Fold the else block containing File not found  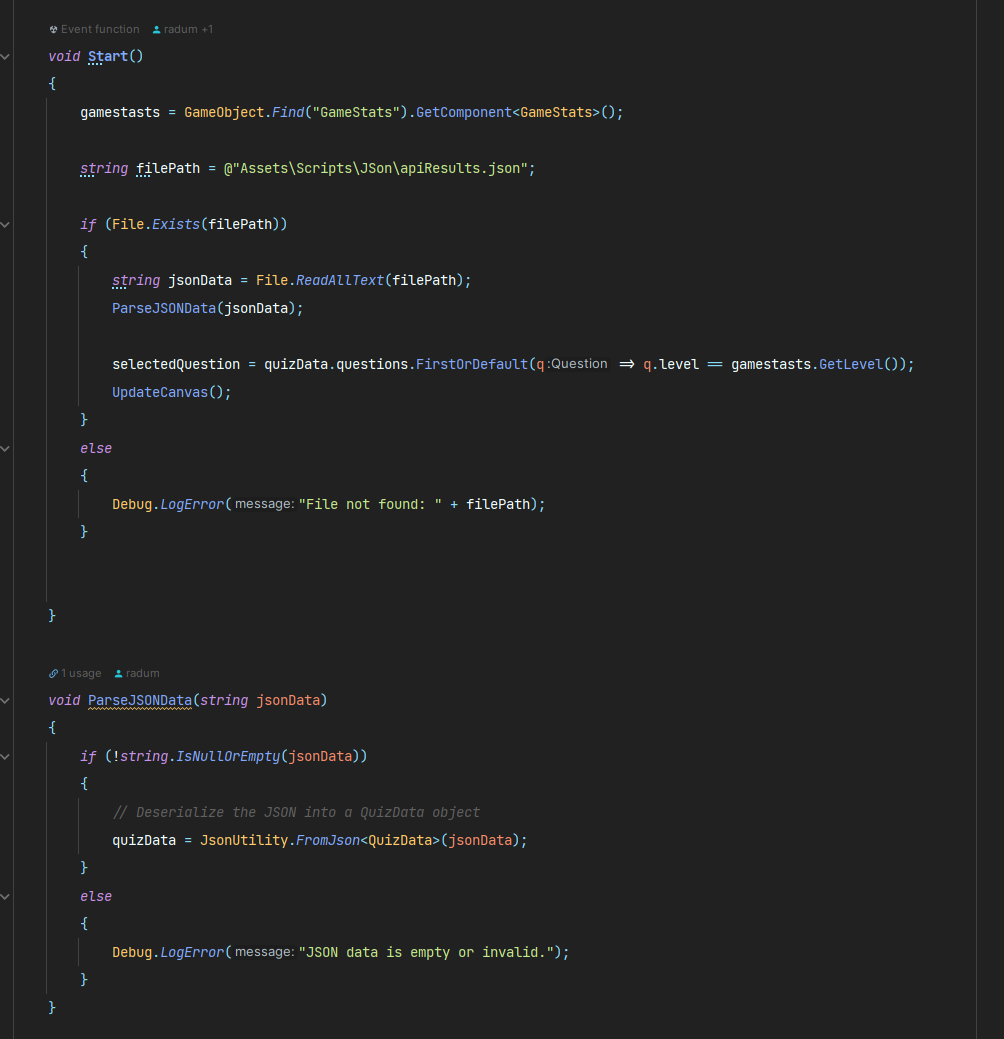tap(5, 449)
